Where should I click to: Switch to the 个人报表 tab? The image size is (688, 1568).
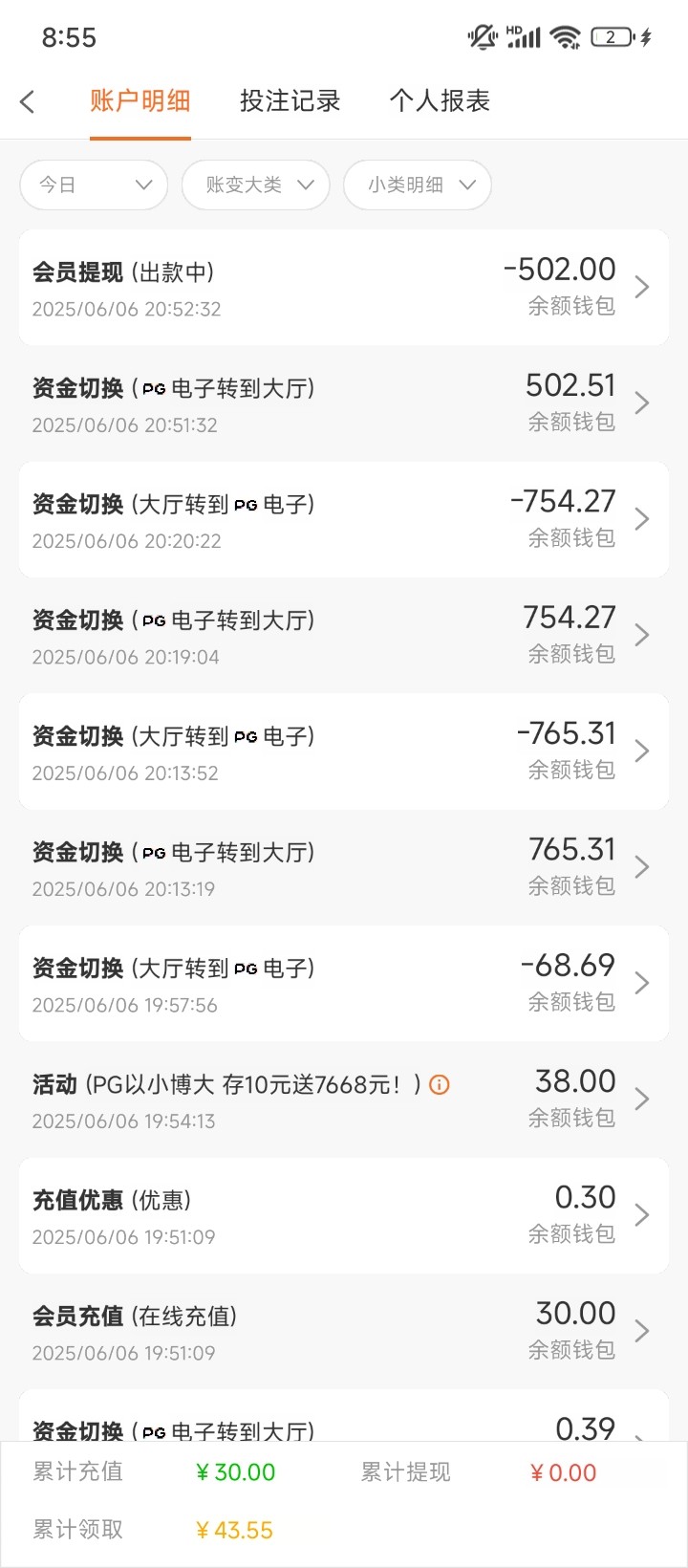click(x=440, y=101)
